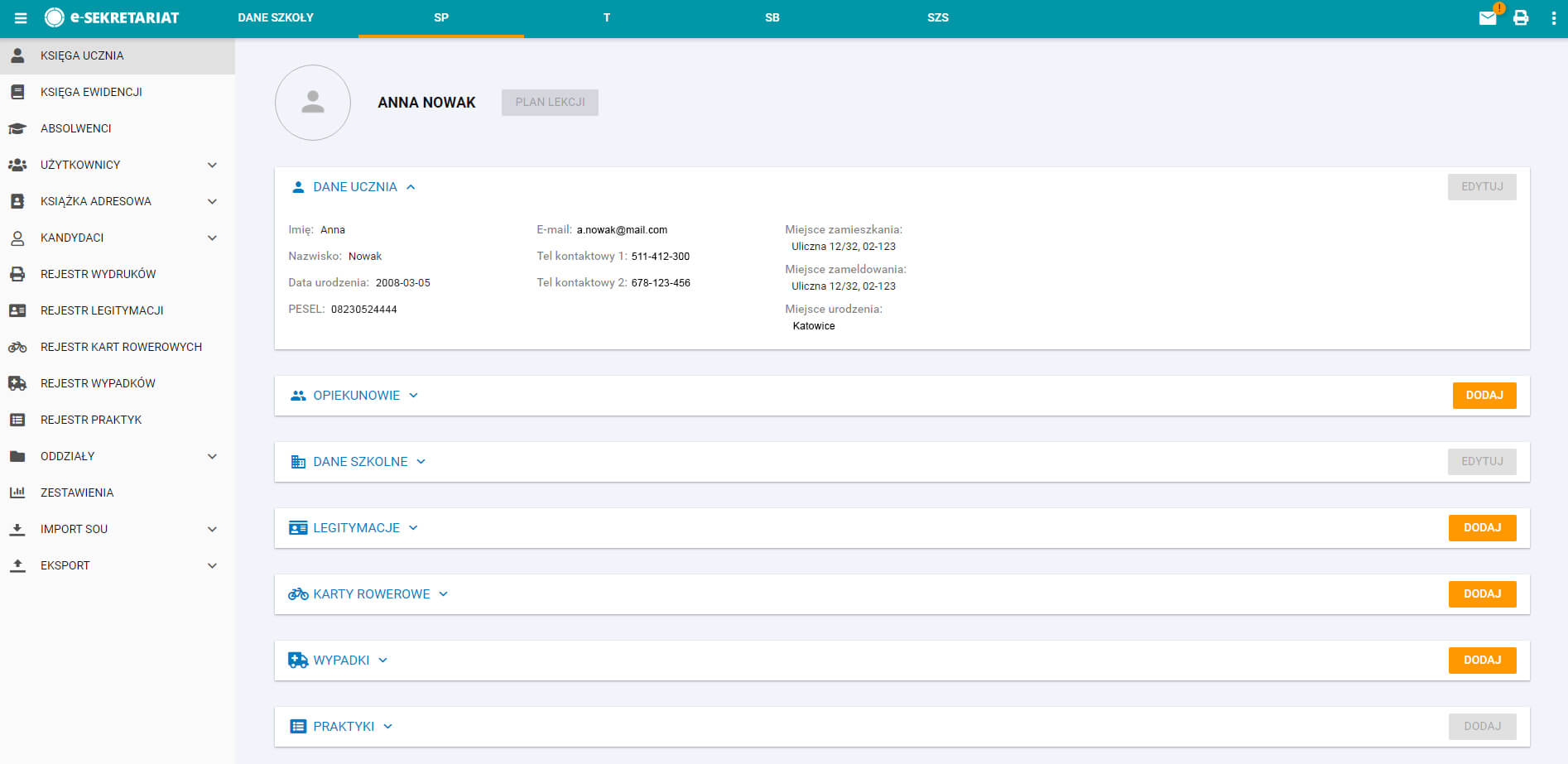Click Anna Nowak's avatar placeholder

pos(313,103)
